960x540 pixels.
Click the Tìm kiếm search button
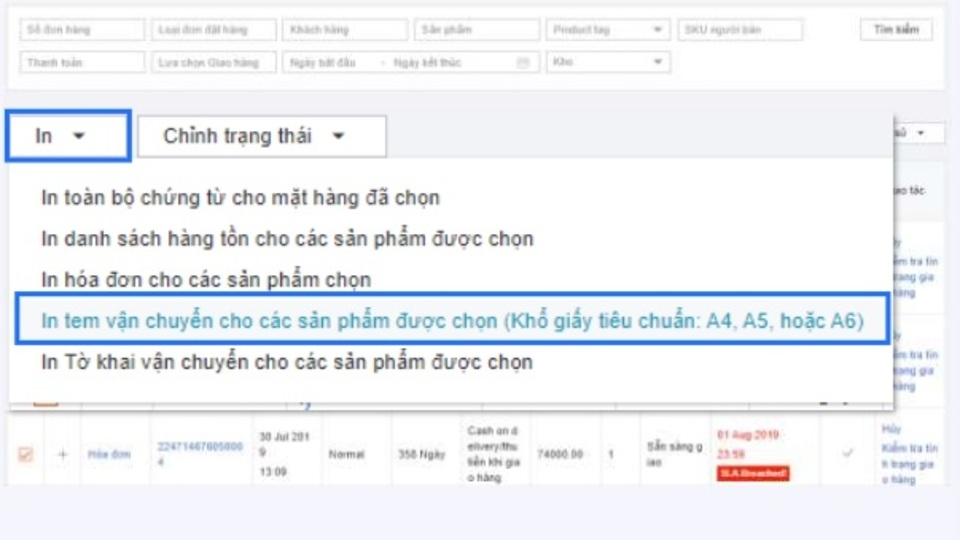point(896,29)
